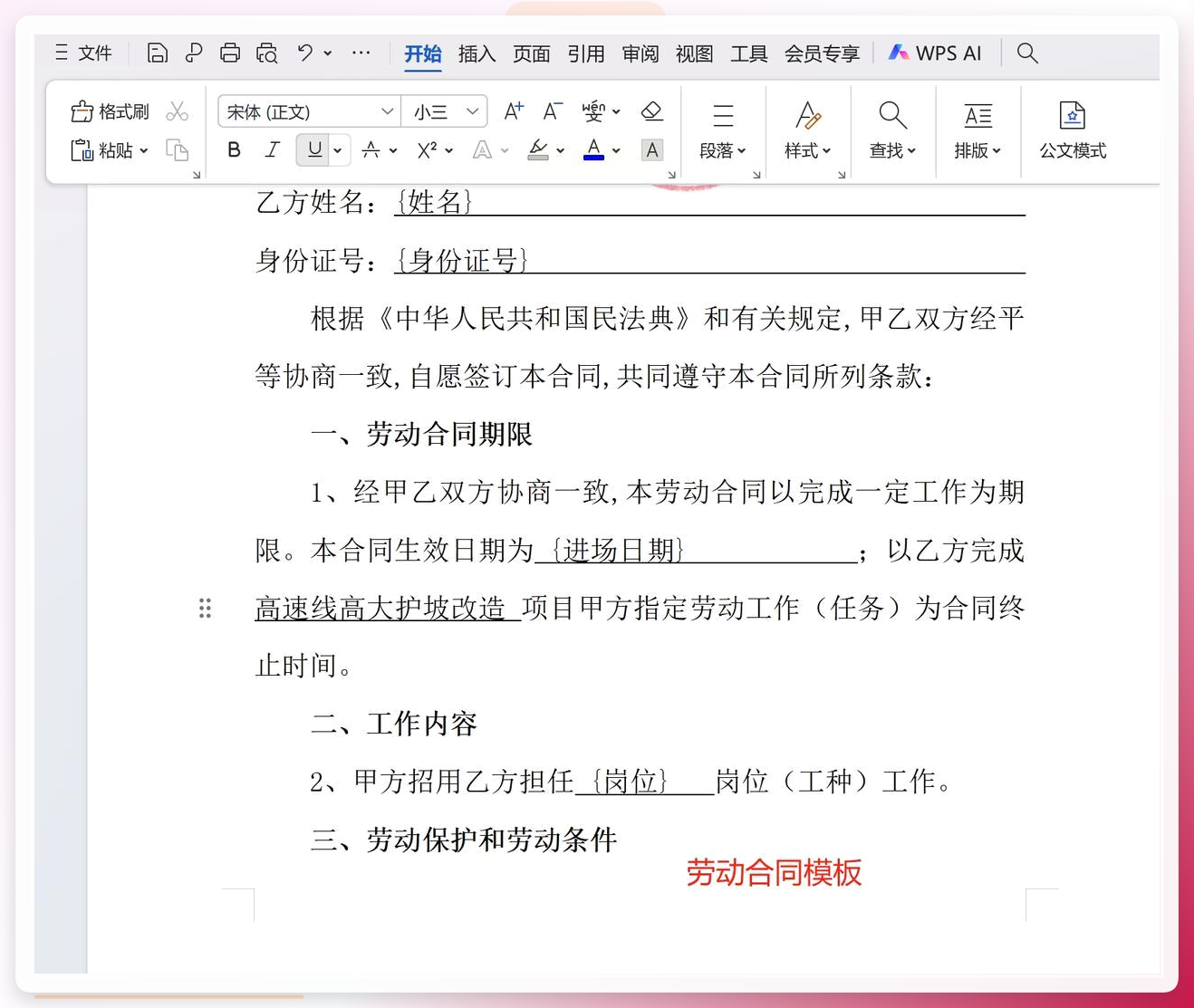Undo the last action
1194x1008 pixels.
tap(305, 53)
